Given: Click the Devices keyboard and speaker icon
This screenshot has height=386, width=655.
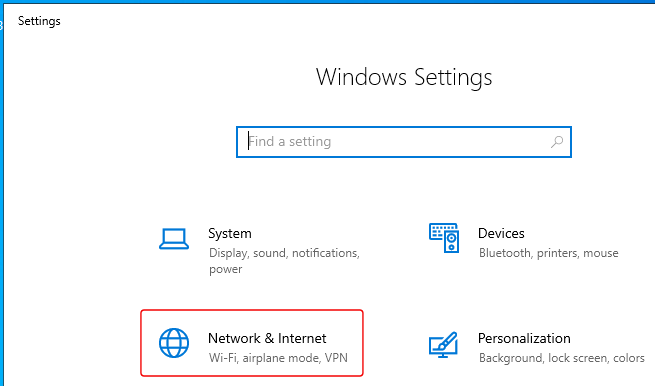Looking at the screenshot, I should pyautogui.click(x=444, y=238).
